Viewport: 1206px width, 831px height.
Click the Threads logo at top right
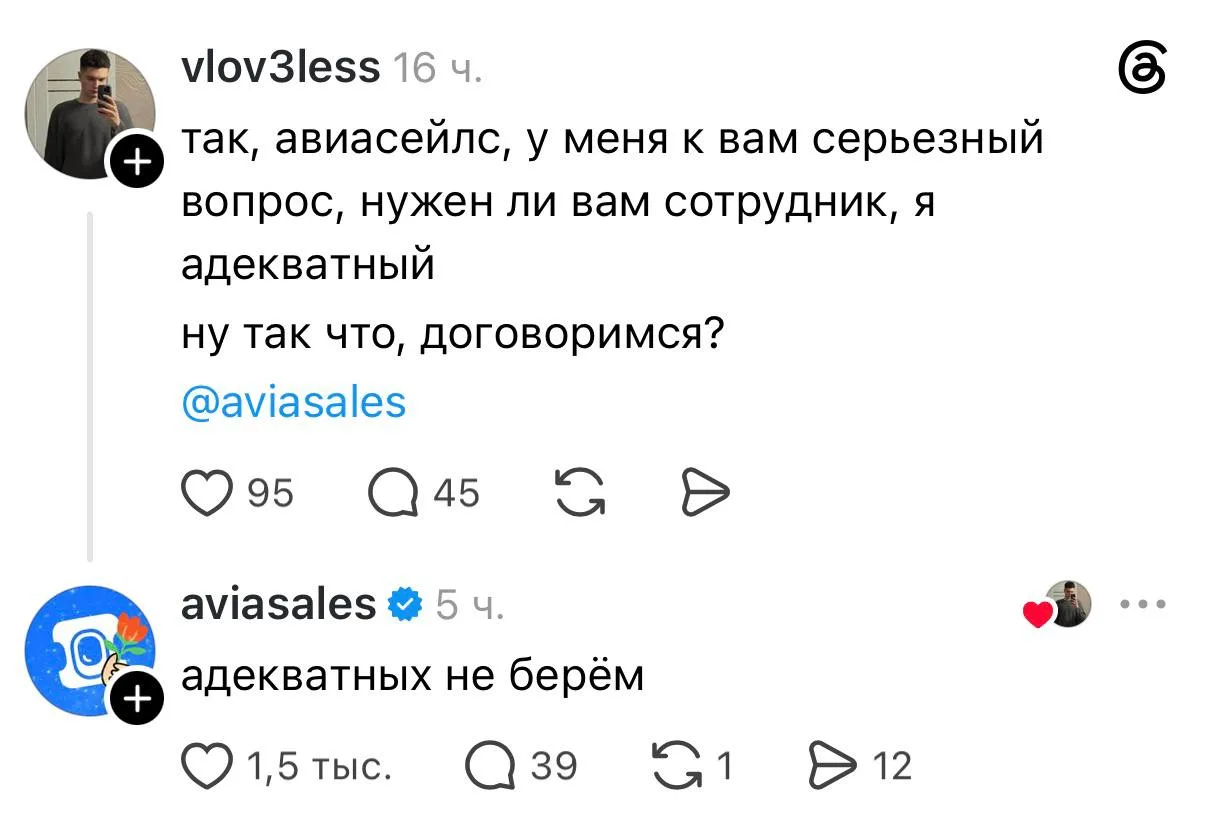(1139, 72)
